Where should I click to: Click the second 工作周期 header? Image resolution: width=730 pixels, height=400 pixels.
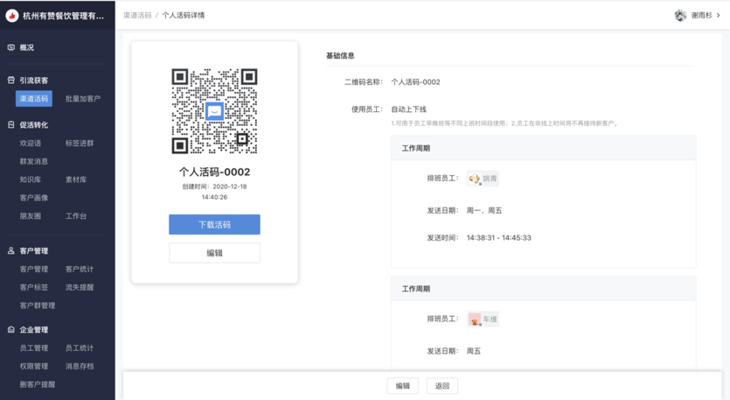click(416, 289)
